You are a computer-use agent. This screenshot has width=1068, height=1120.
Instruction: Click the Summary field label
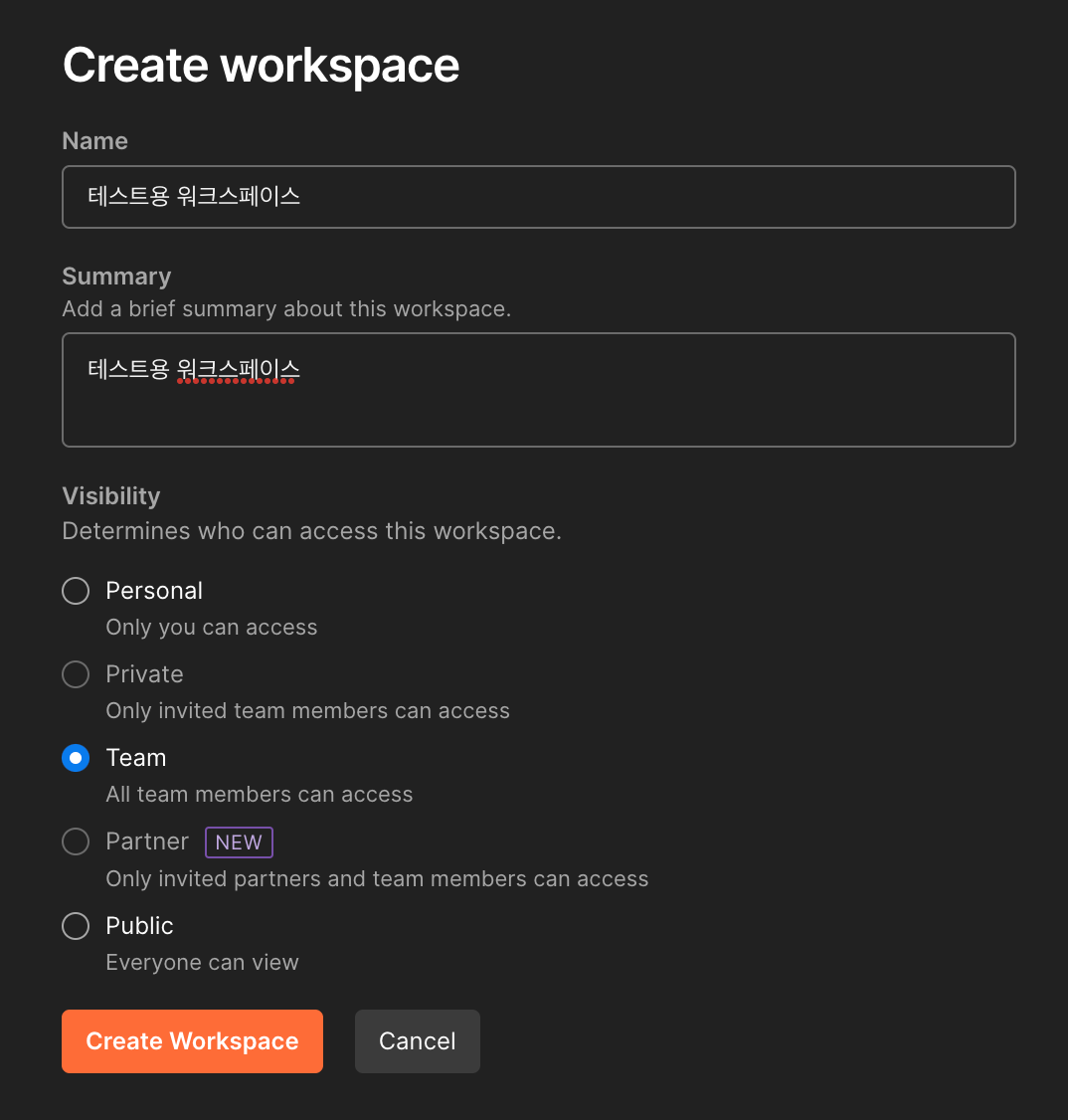tap(116, 277)
